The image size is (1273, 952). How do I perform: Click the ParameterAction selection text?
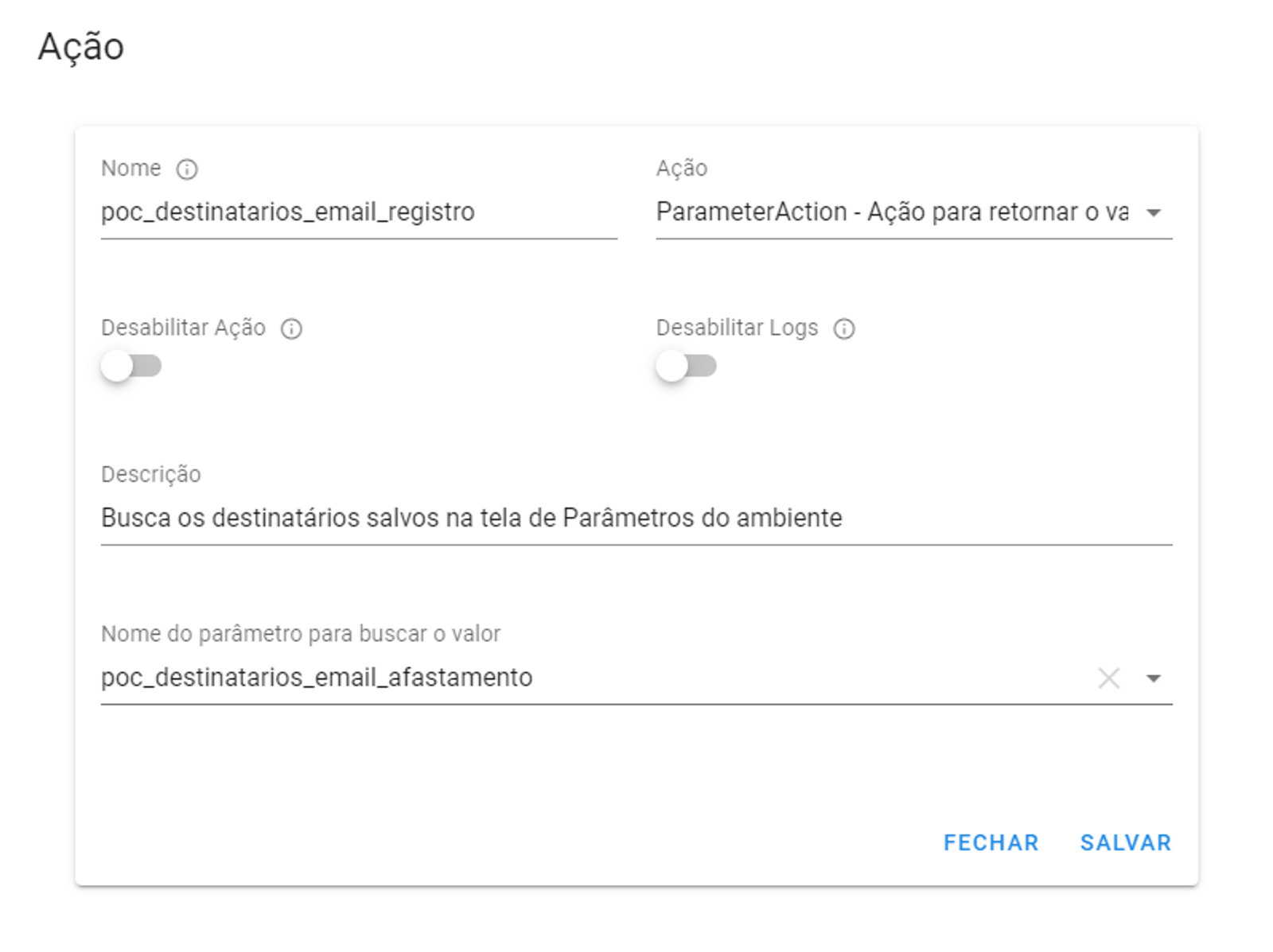[891, 212]
